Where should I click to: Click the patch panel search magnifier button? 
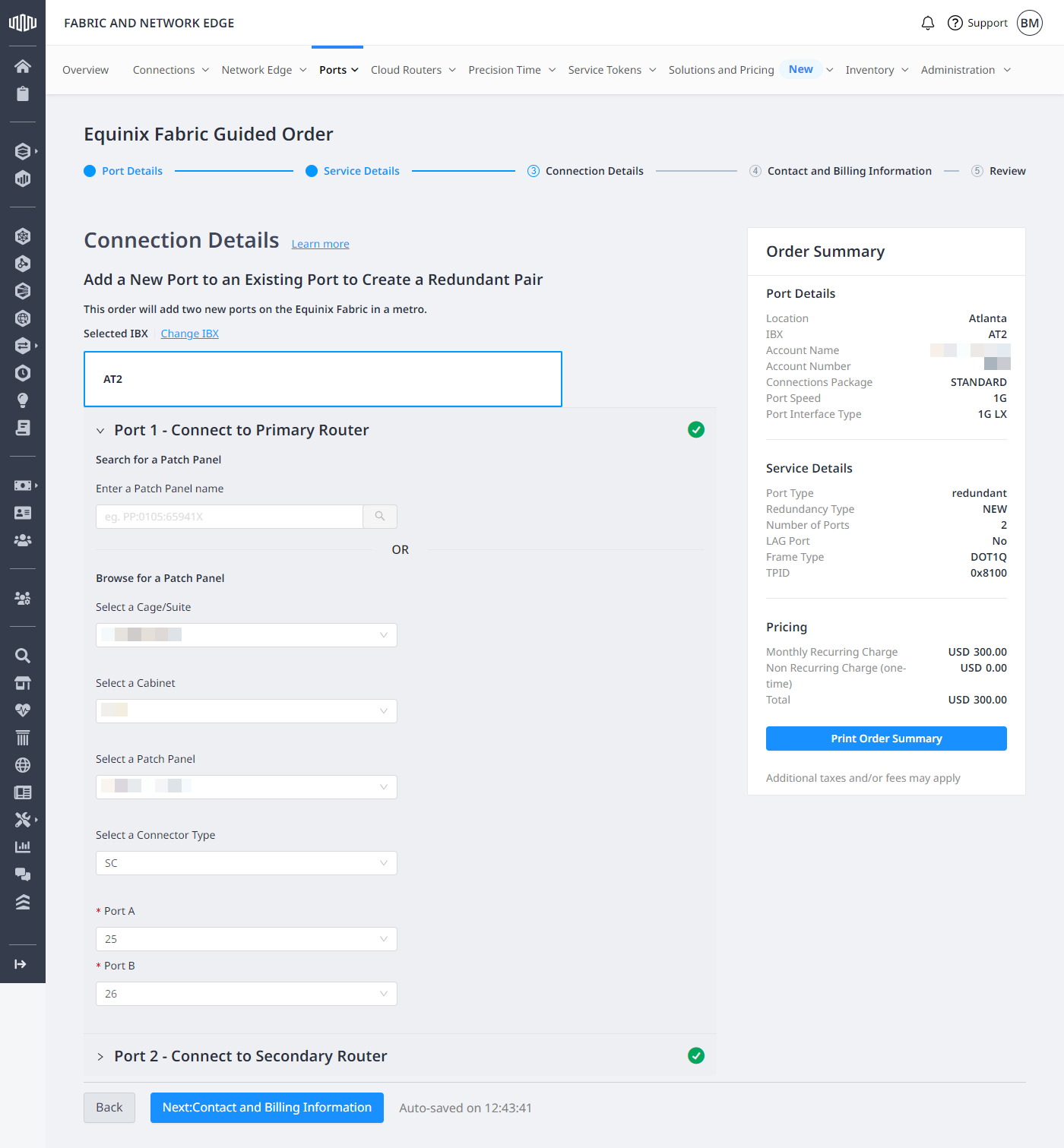pos(380,517)
